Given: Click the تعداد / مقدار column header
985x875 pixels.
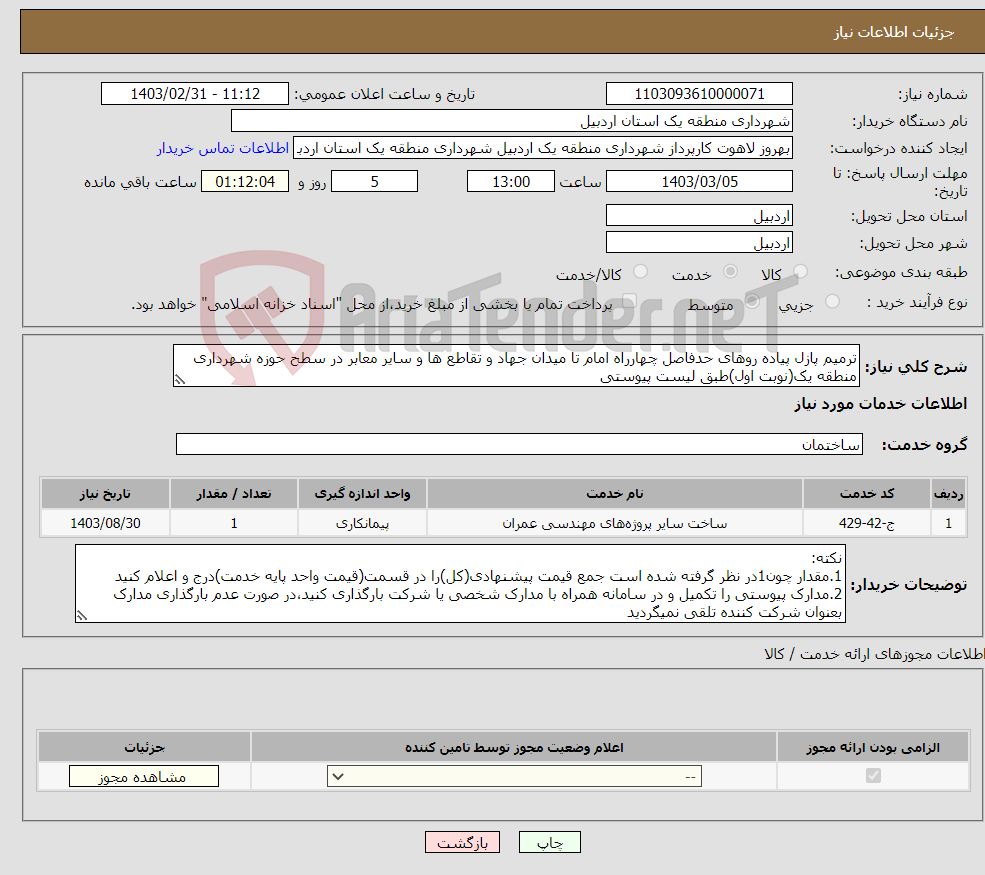Looking at the screenshot, I should coord(234,494).
